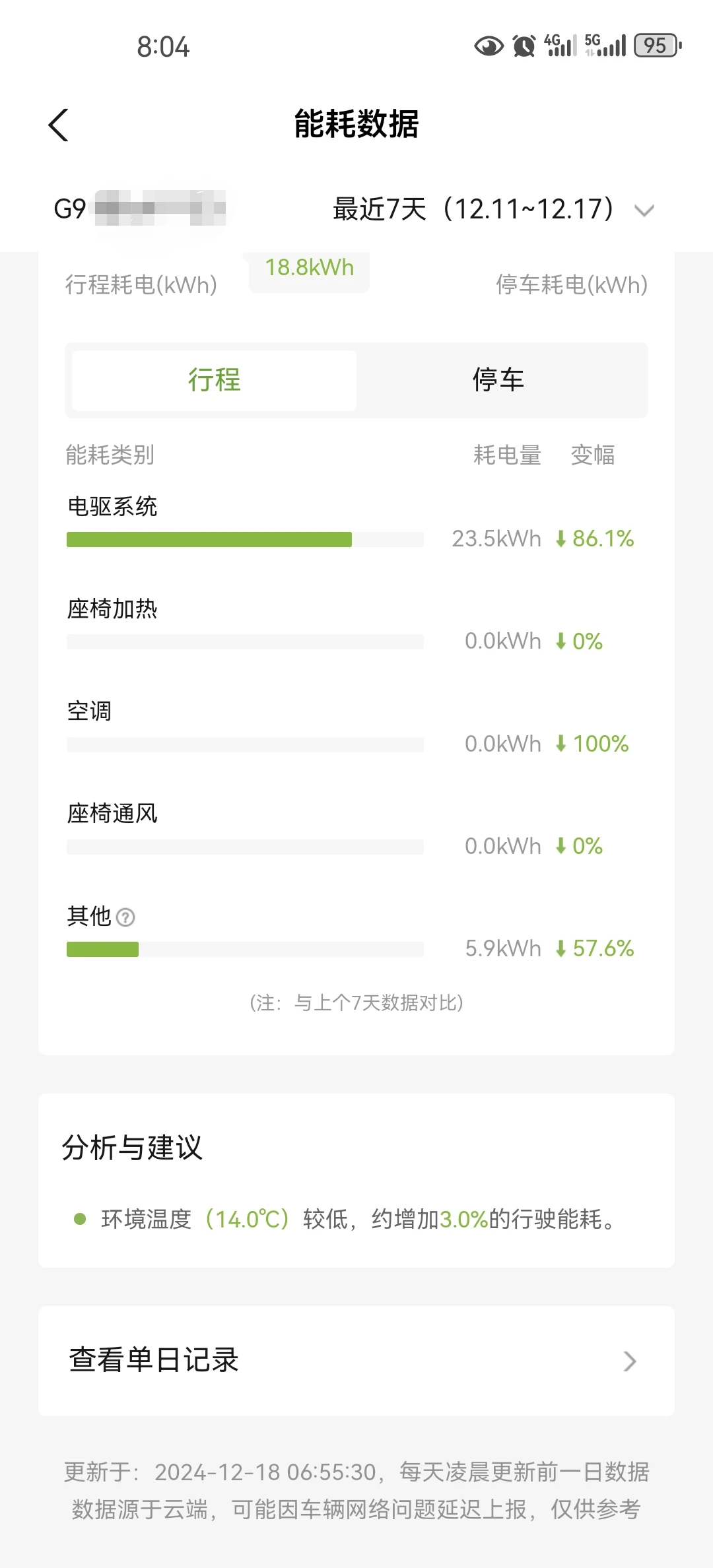Screen dimensions: 713x1568
Task: Tap the 电驱系统 green progress bar
Action: (209, 540)
